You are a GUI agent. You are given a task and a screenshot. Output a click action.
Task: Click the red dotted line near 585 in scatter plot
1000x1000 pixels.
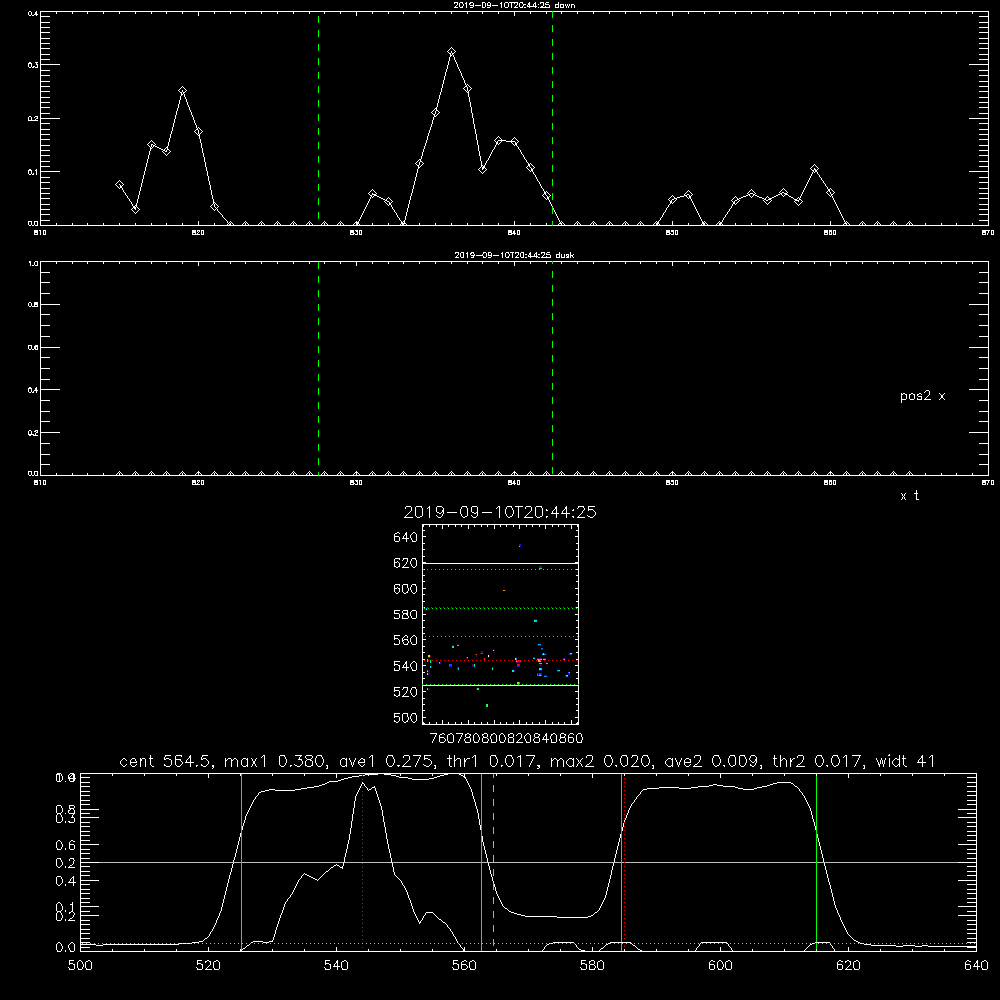tap(500, 608)
